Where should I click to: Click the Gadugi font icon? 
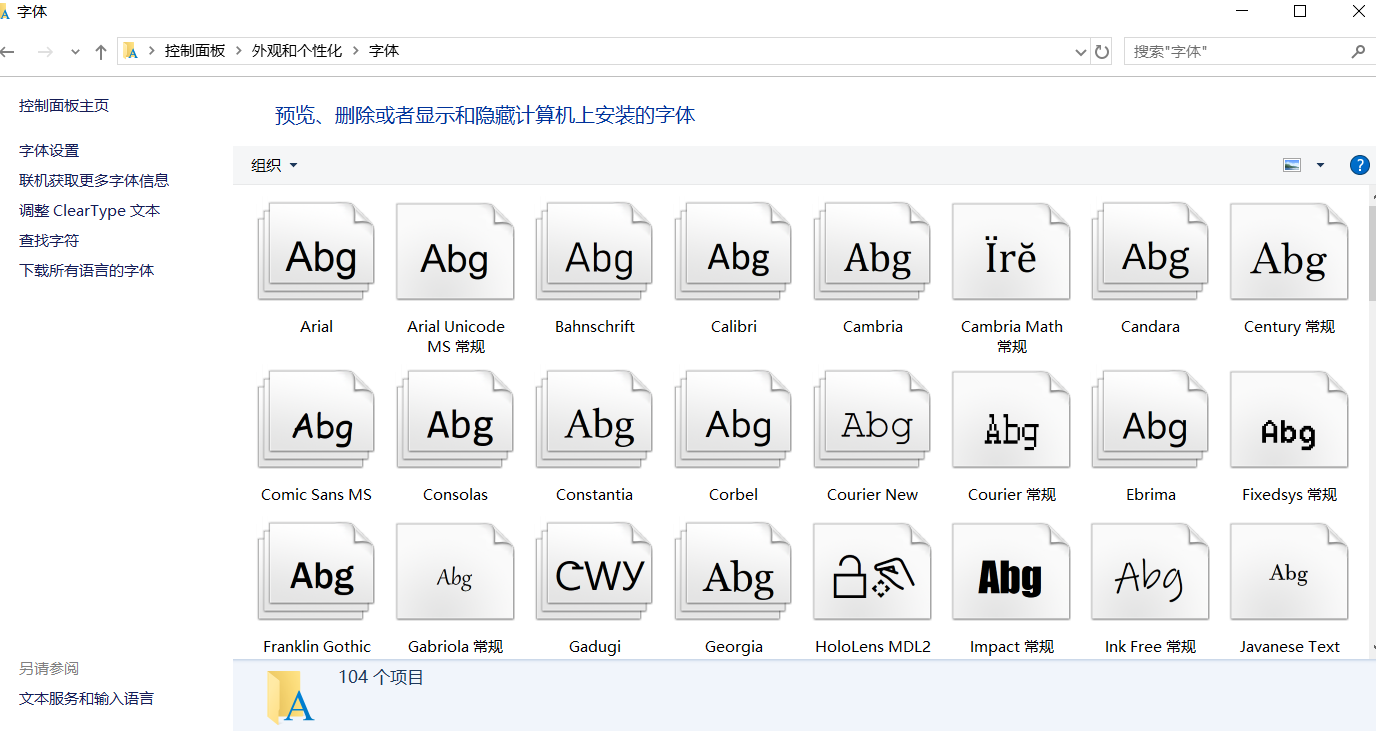pos(594,574)
